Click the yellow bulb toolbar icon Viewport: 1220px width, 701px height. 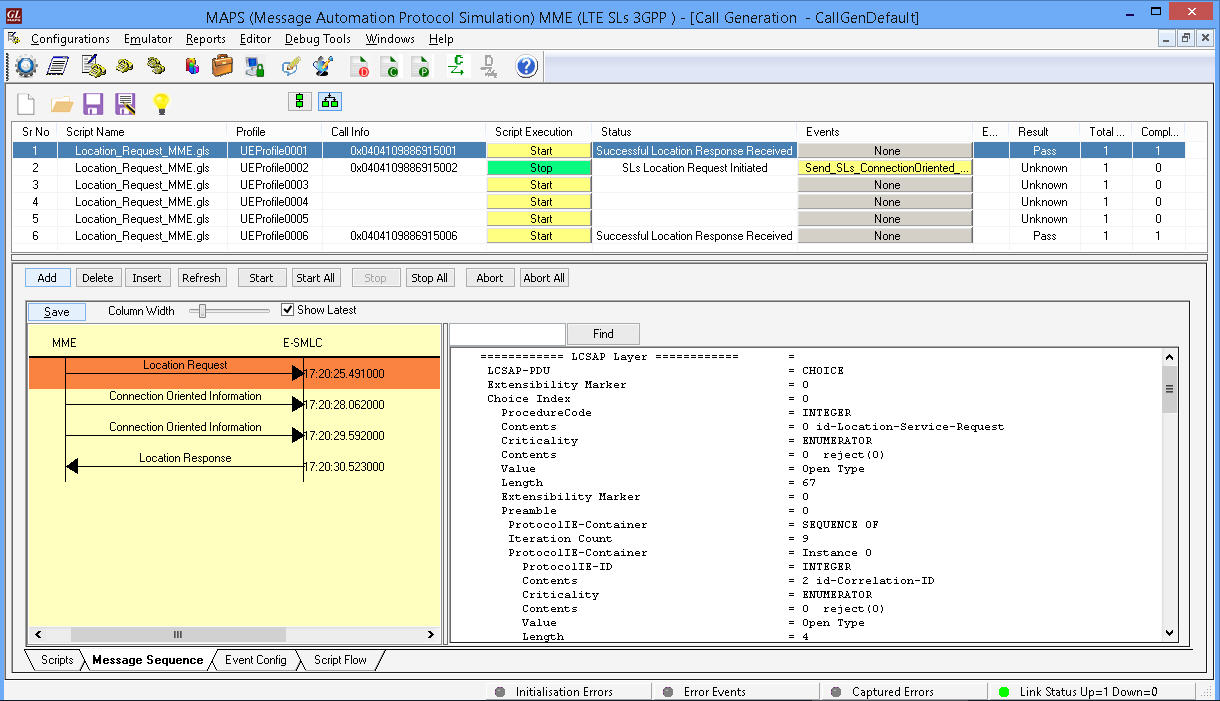coord(161,101)
